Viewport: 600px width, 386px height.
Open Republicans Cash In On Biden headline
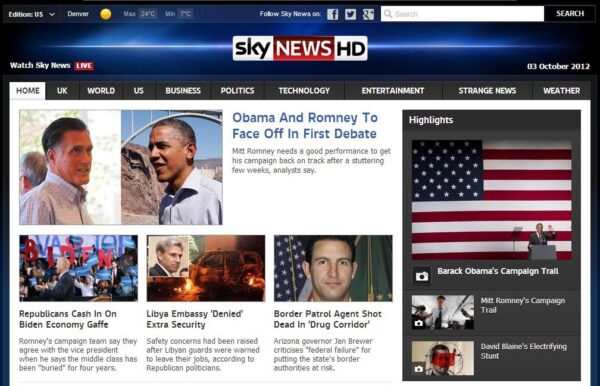68,319
